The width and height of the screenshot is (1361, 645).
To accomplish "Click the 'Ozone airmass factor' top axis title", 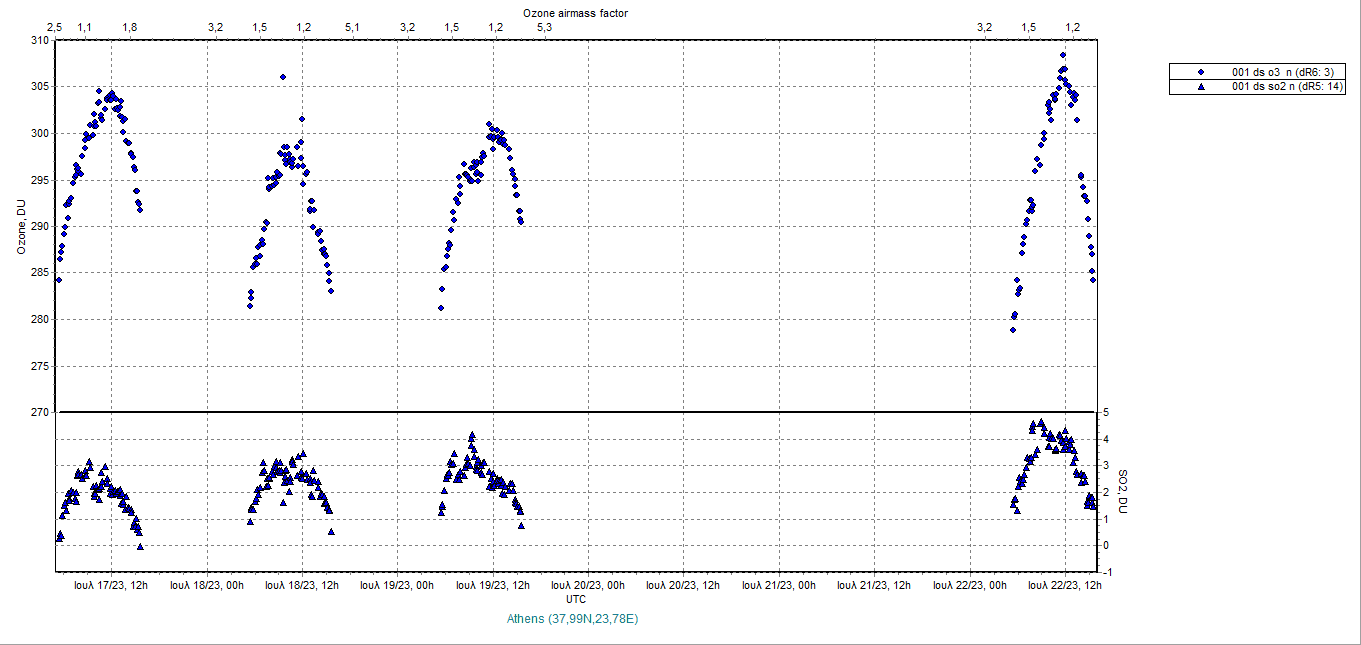I will [x=575, y=12].
